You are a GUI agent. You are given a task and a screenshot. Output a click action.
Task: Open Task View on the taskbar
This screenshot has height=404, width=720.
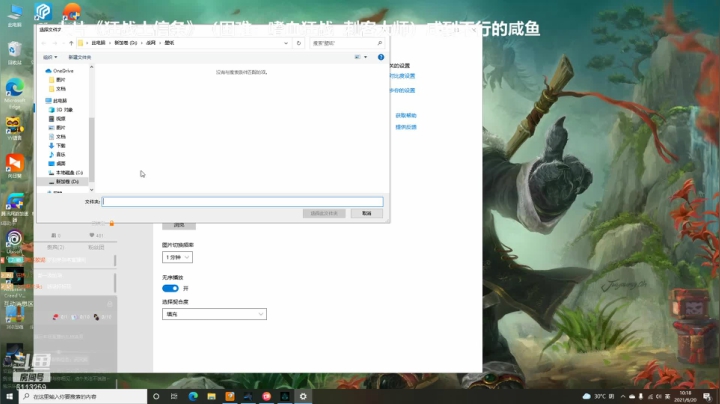[174, 396]
